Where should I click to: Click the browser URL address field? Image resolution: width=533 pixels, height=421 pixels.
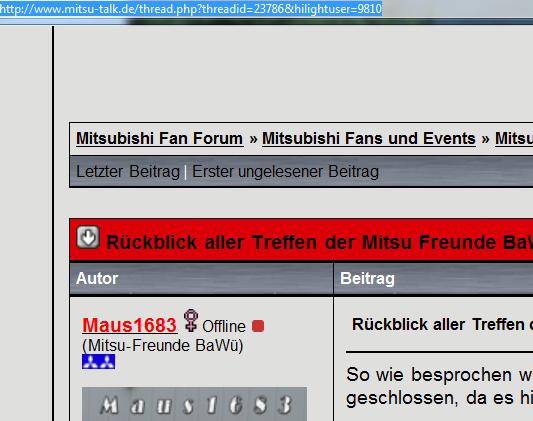pyautogui.click(x=266, y=9)
